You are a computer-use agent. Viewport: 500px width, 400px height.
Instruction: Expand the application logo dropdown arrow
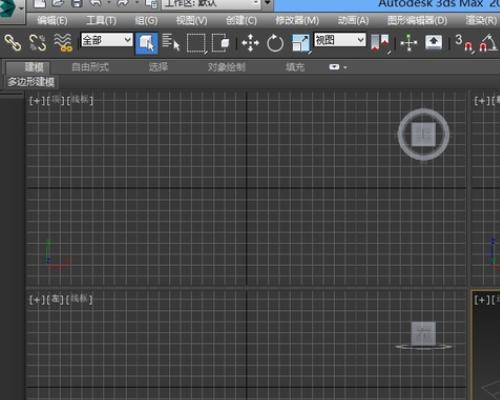pos(21,9)
